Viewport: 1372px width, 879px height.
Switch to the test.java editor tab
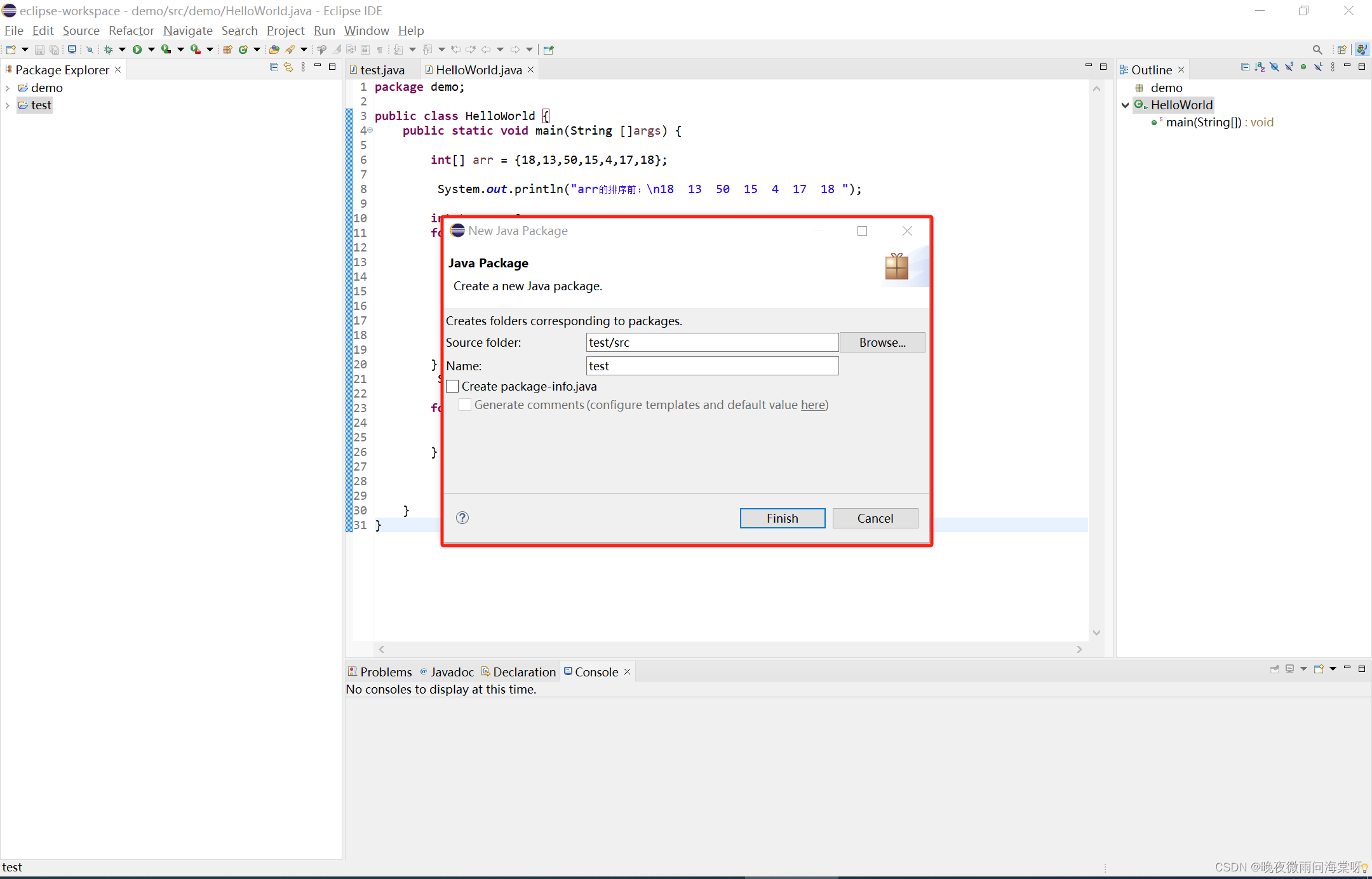[382, 70]
